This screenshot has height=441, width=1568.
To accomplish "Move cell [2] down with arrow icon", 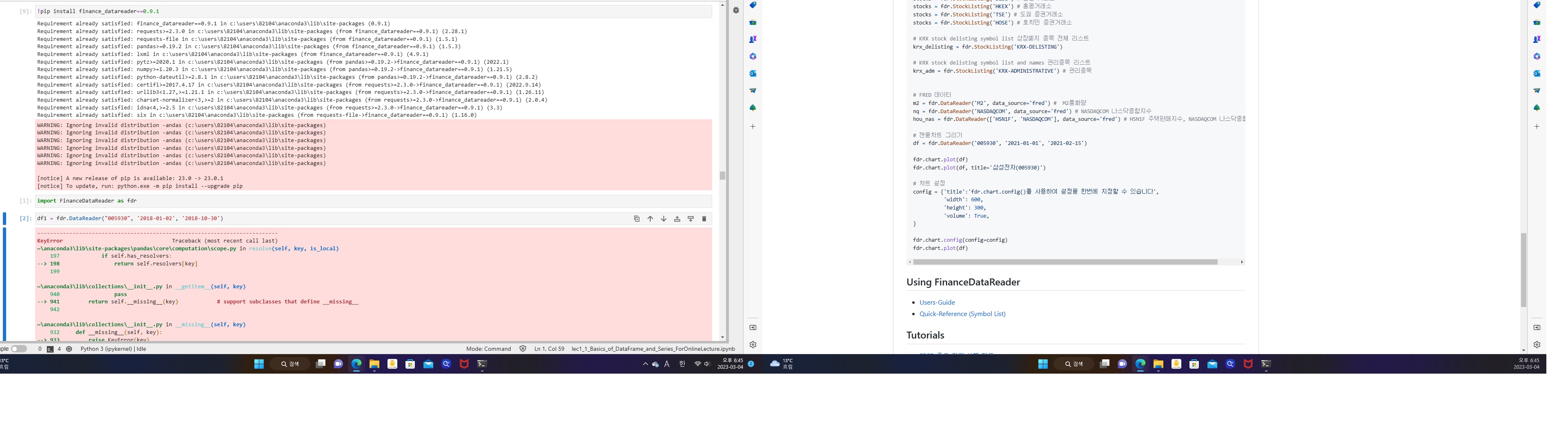I will (664, 219).
